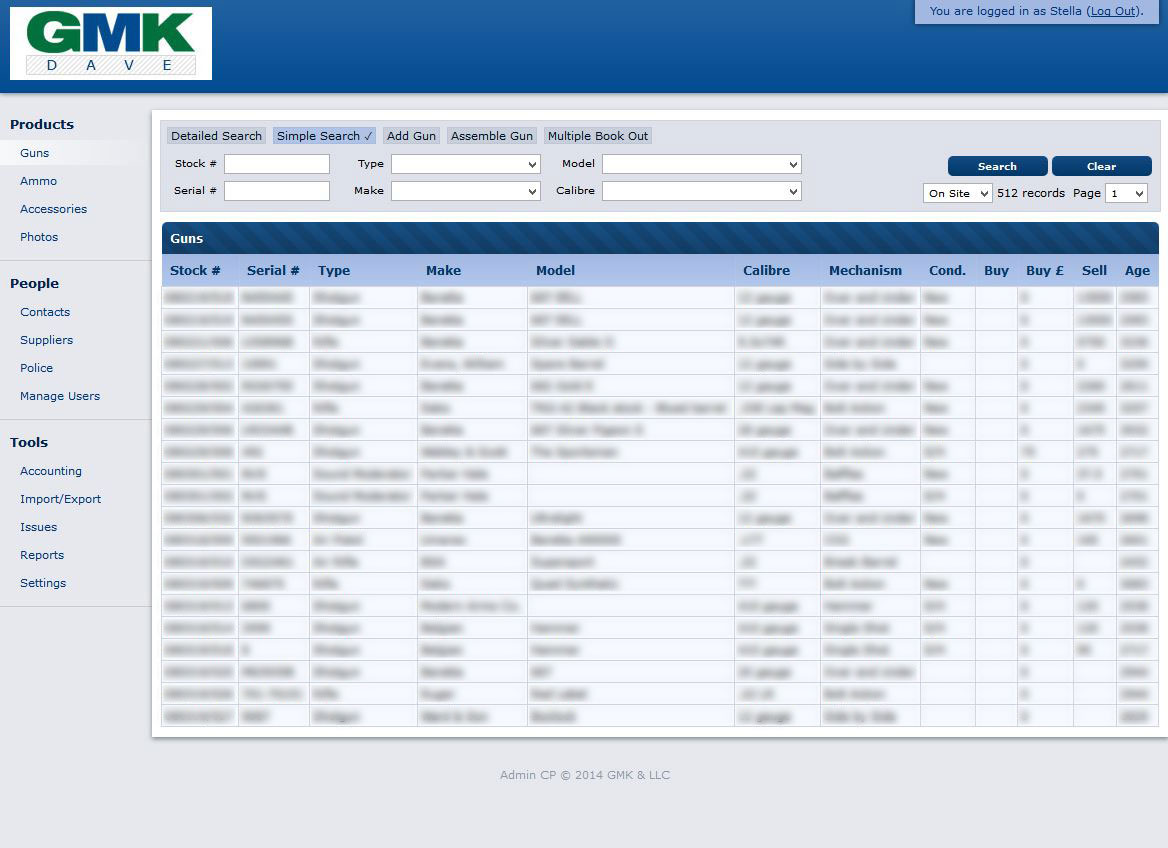Open Manage Users under People
The height and width of the screenshot is (848, 1168).
pos(60,396)
